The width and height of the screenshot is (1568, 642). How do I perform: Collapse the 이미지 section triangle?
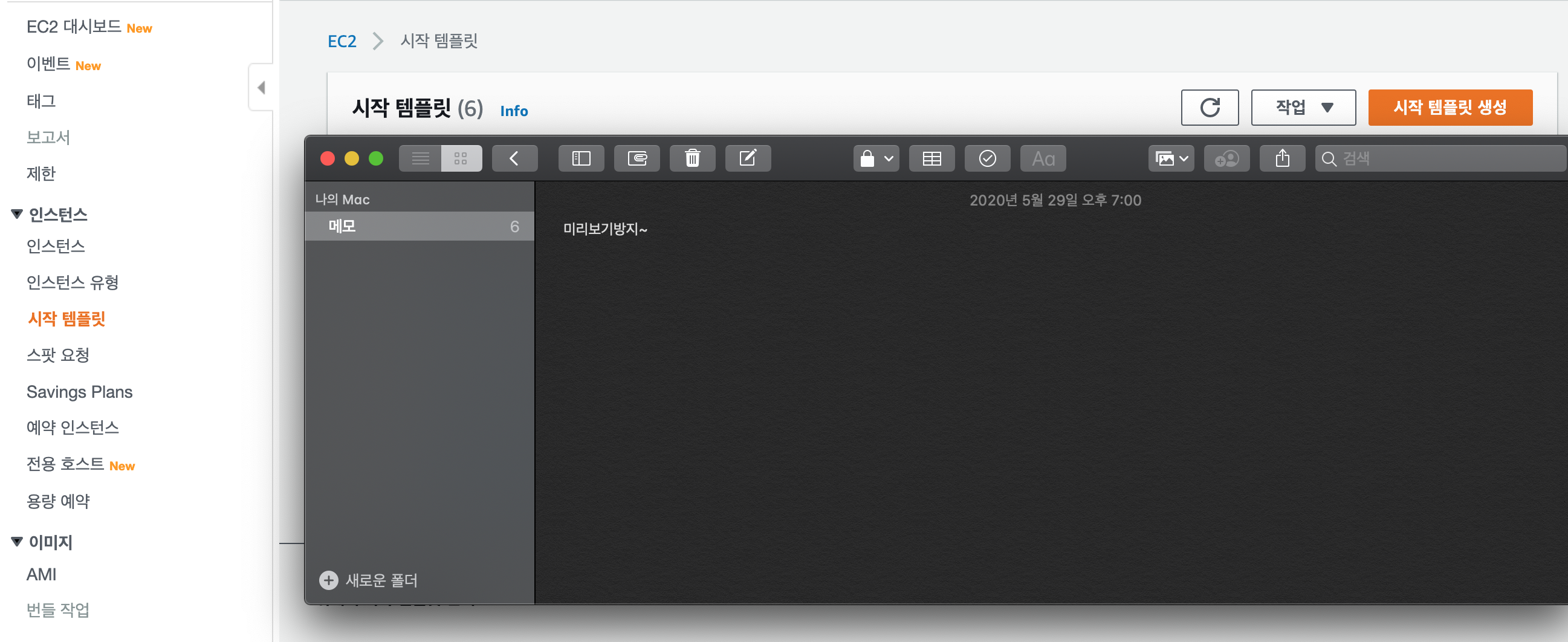point(17,542)
